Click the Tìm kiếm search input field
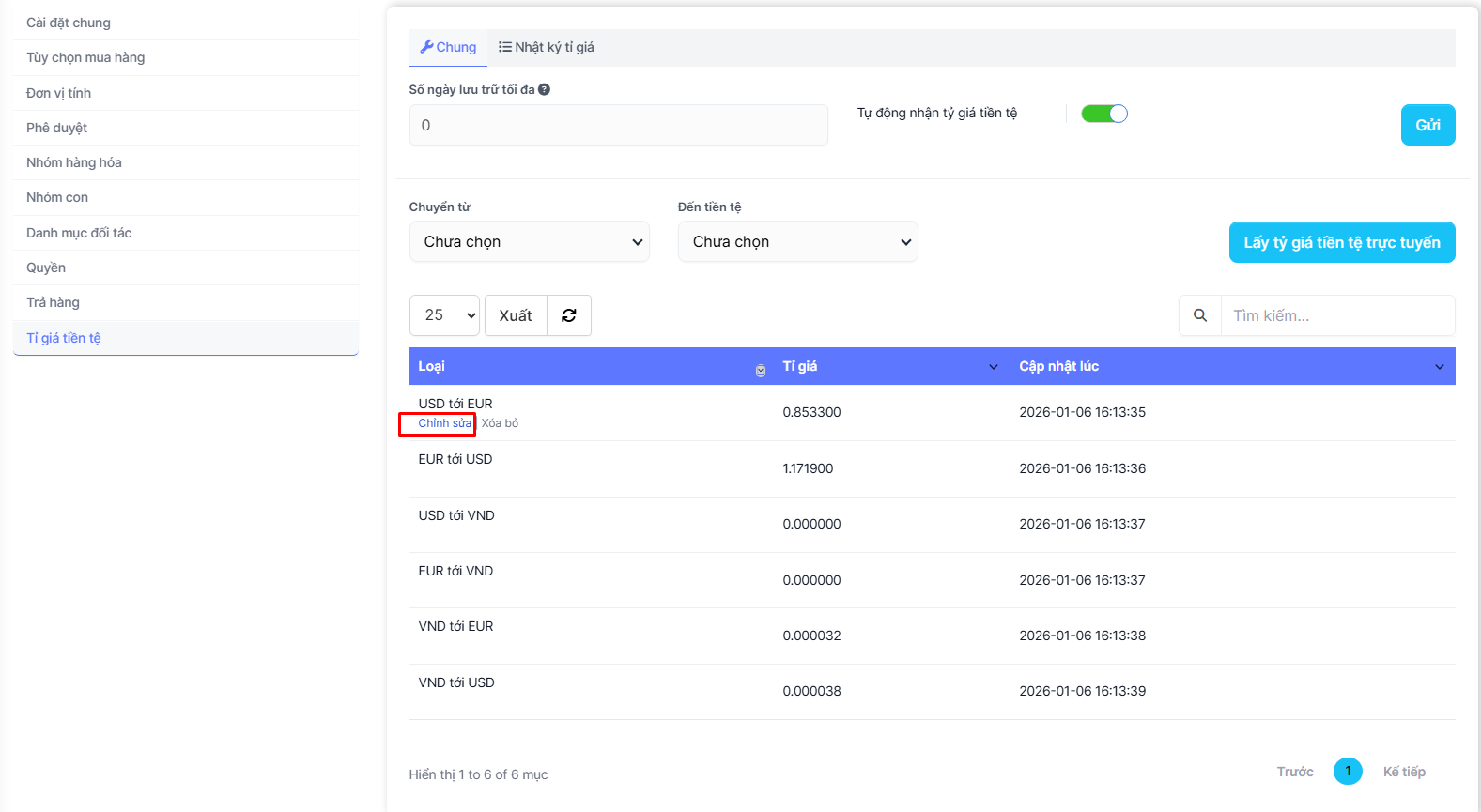 (x=1336, y=315)
